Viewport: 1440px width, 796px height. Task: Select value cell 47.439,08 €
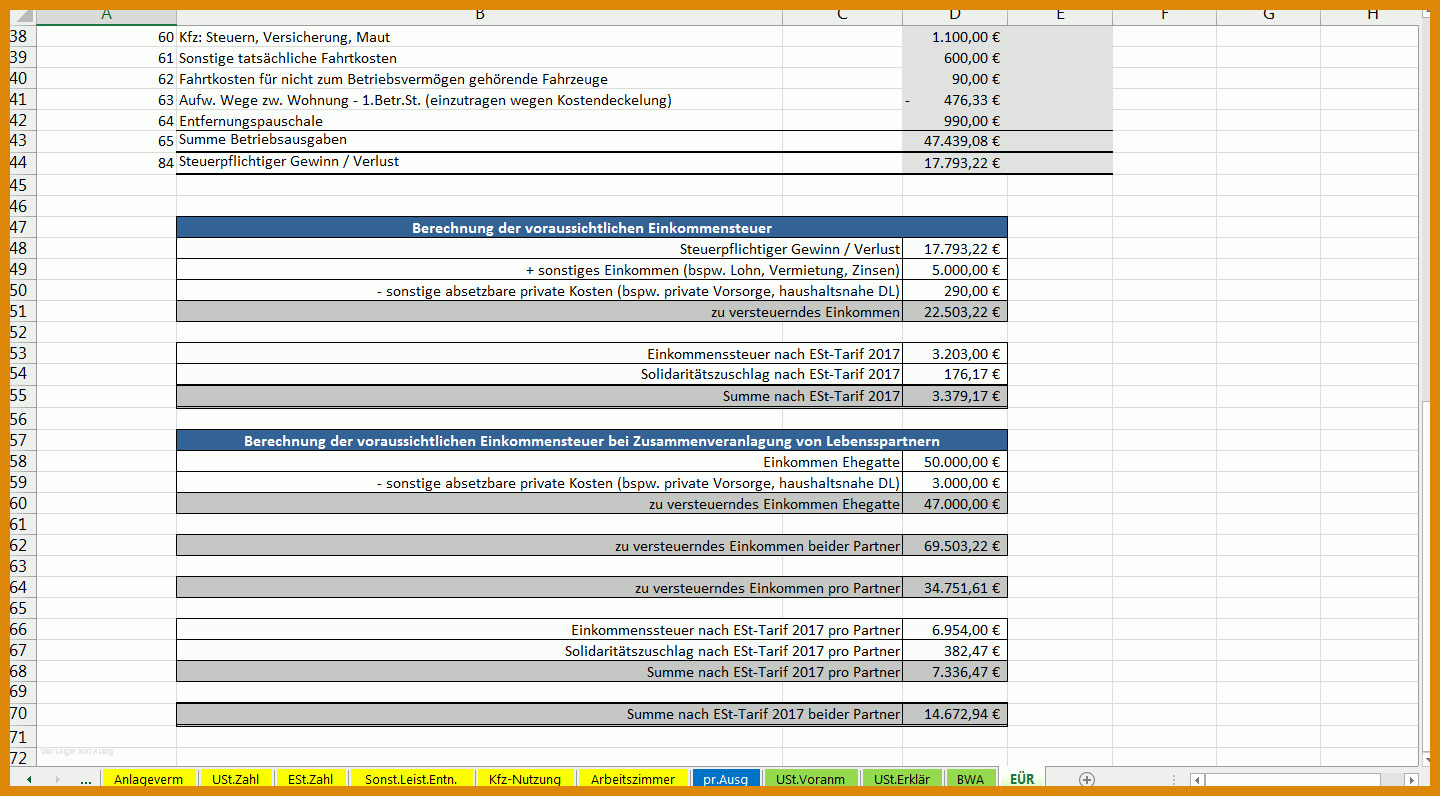coord(955,141)
